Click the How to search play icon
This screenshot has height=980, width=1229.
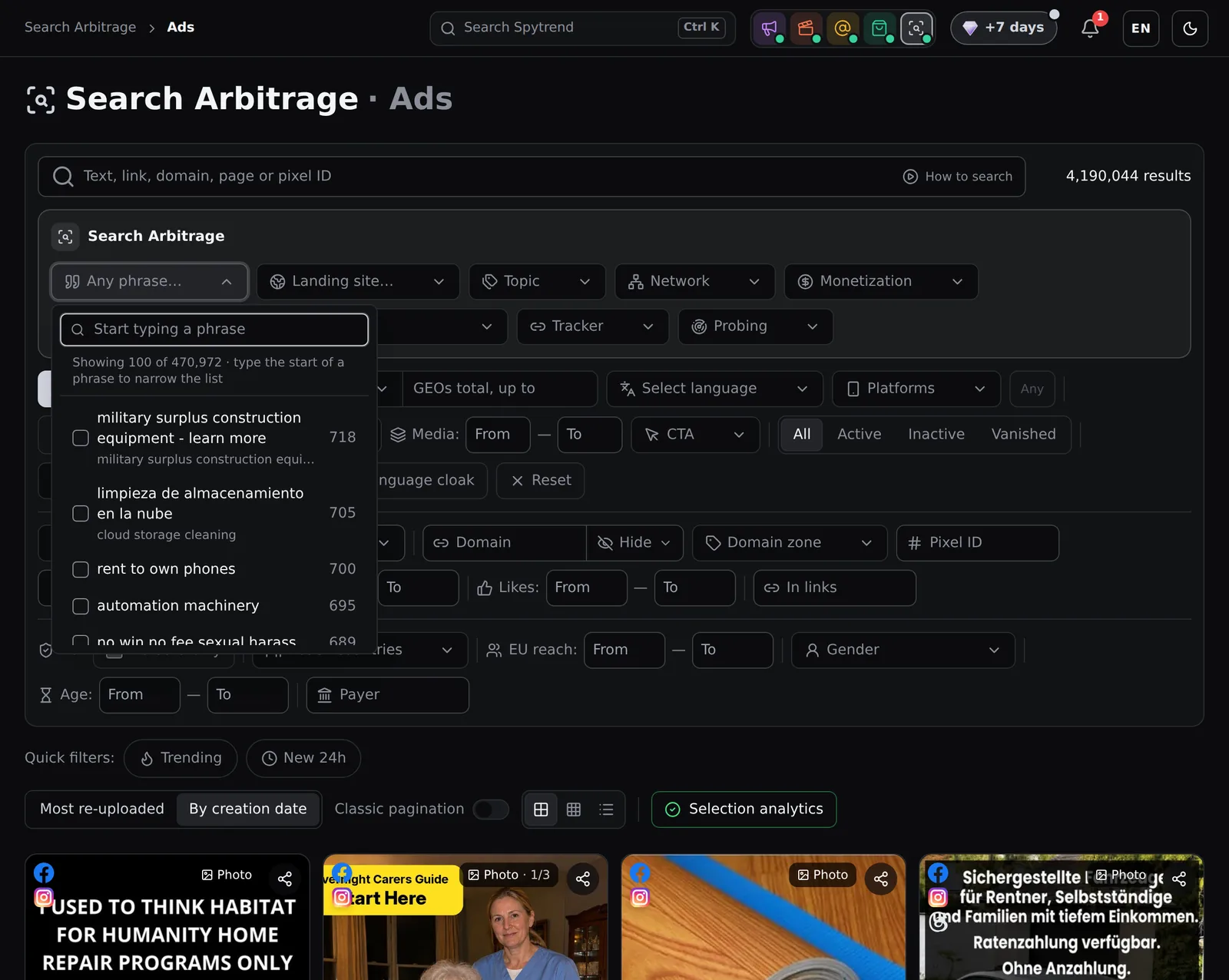(910, 177)
